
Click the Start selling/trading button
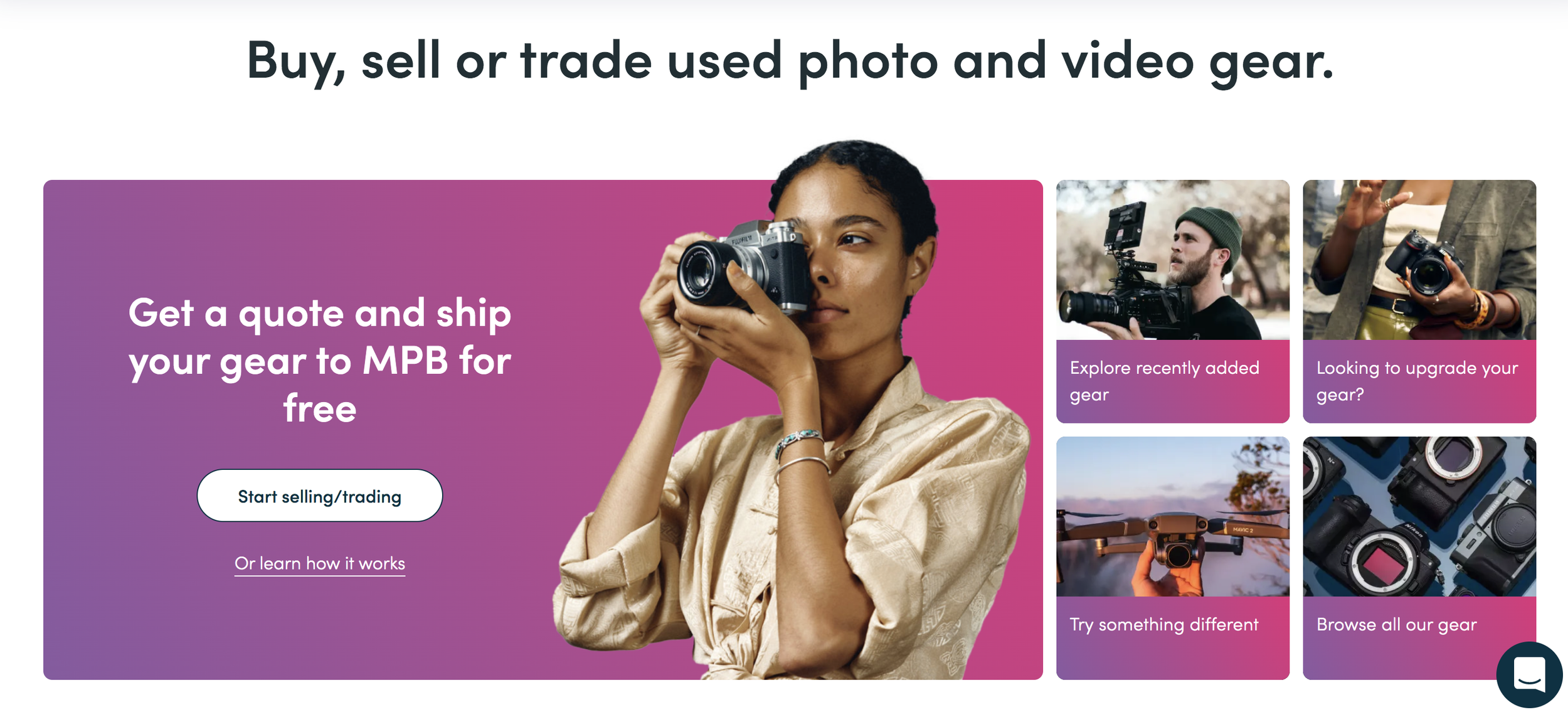point(320,496)
